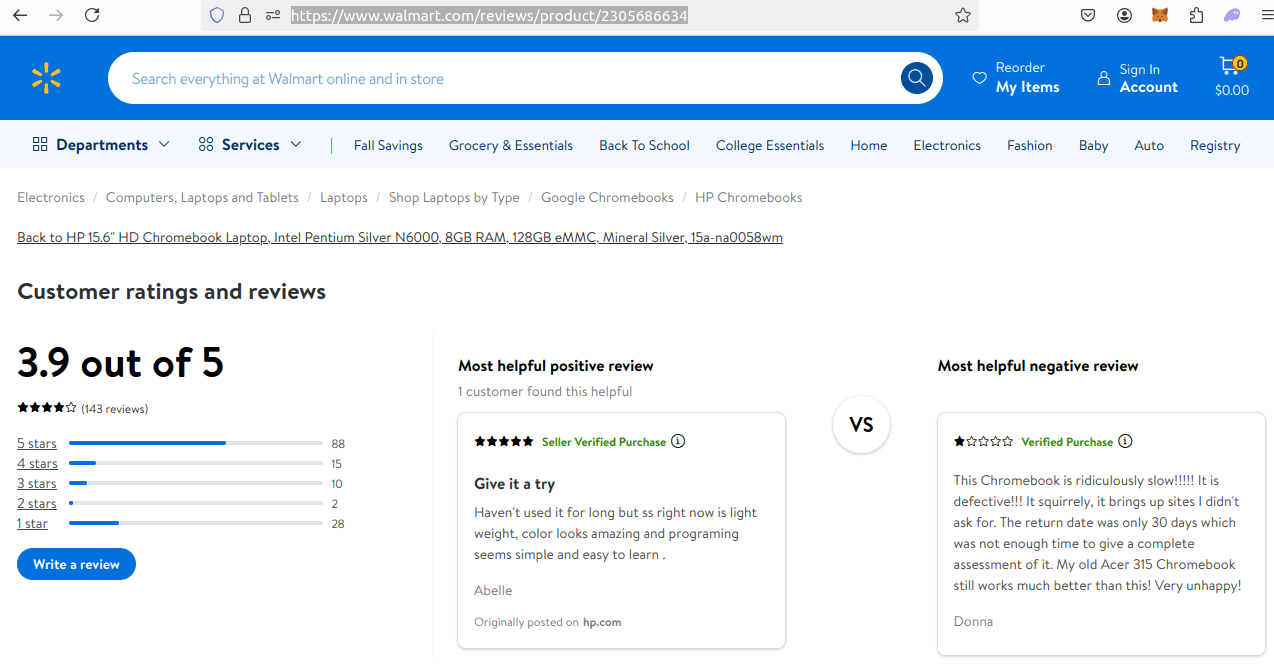
Task: Go to Walmart home via spark logo
Action: tap(46, 78)
